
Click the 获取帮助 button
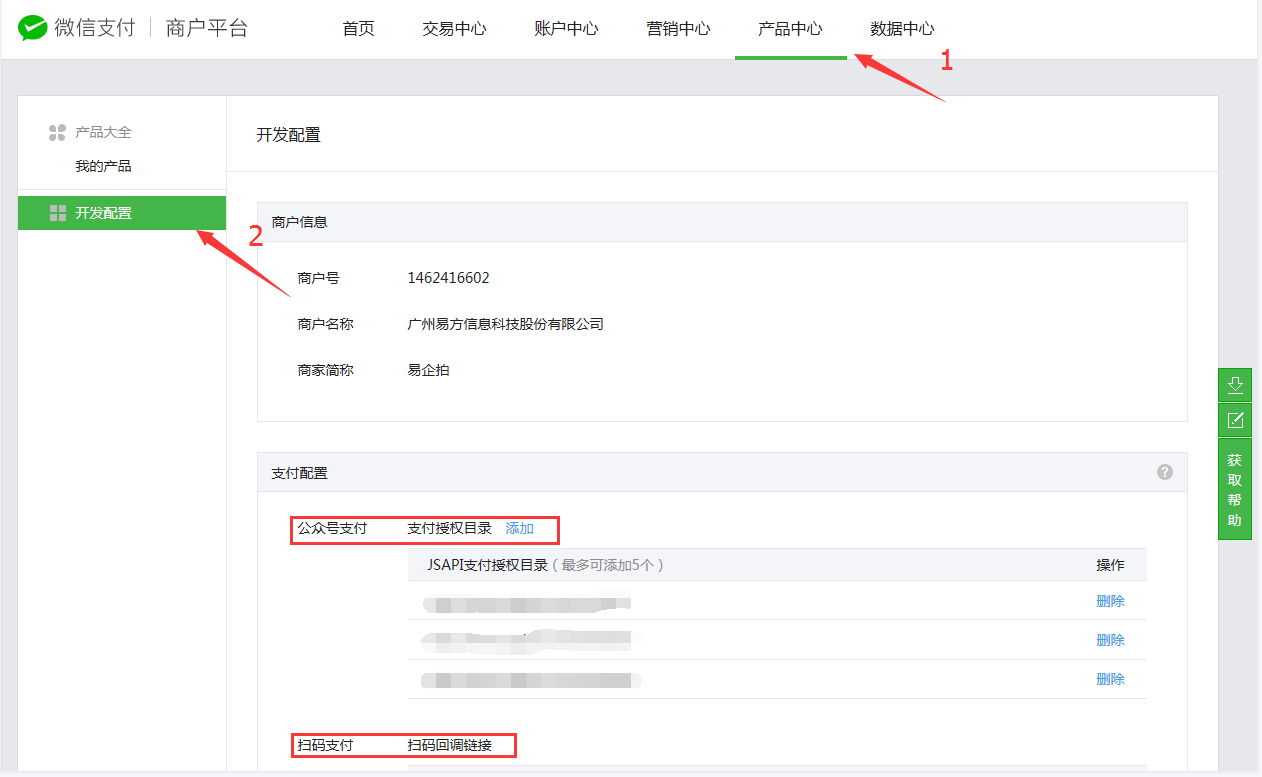tap(1235, 490)
